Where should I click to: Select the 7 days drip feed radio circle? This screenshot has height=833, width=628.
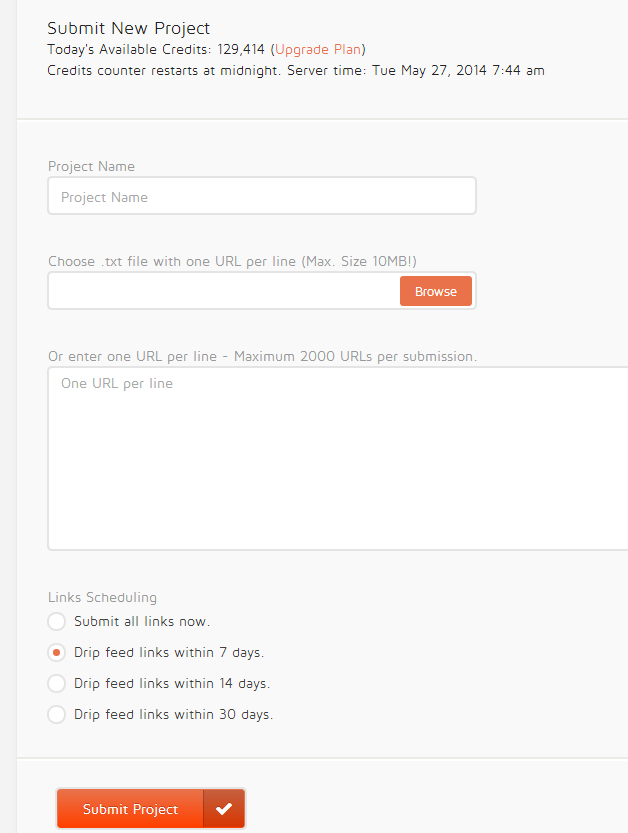(x=57, y=653)
